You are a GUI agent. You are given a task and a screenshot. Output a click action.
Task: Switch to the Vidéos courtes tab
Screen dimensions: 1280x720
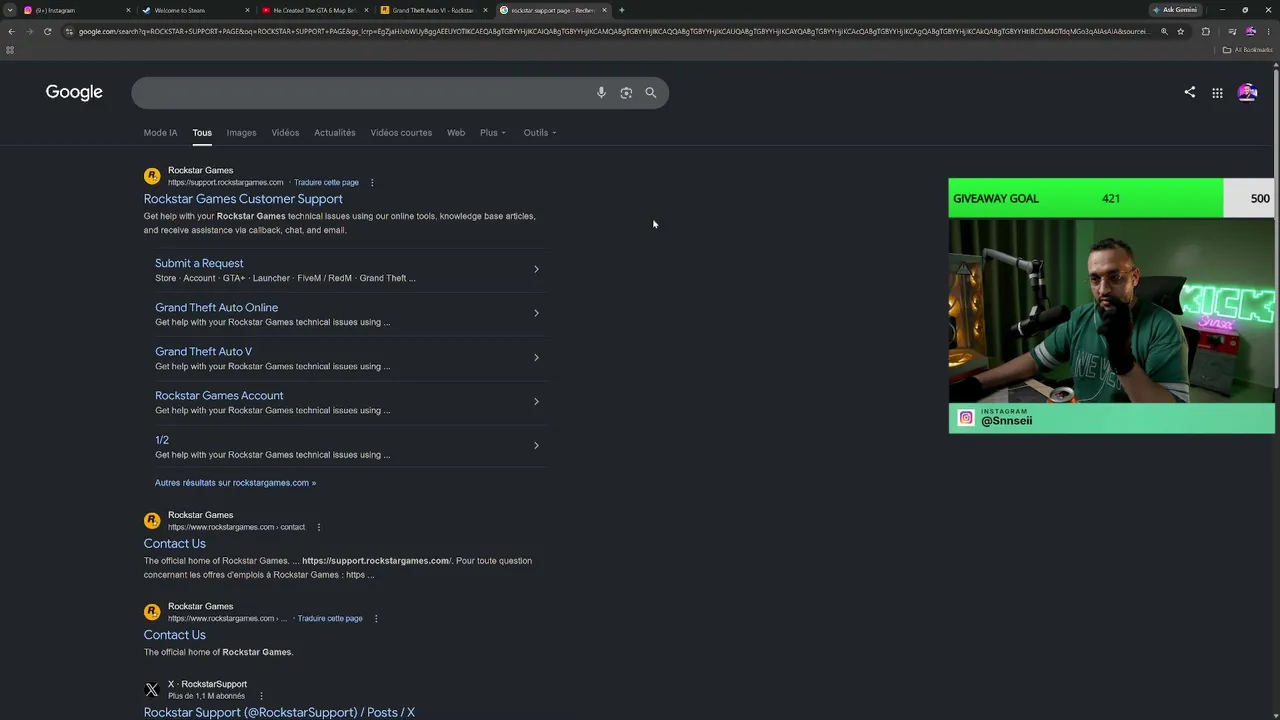401,133
